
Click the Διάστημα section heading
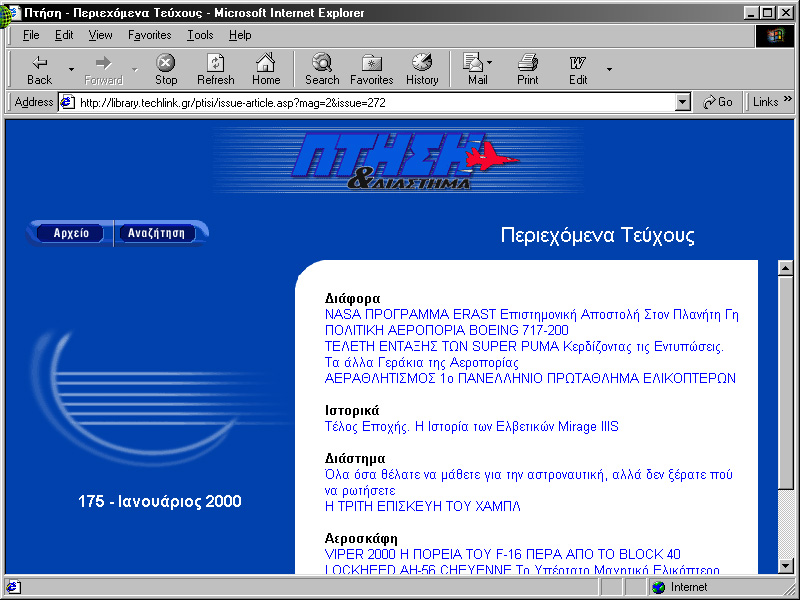click(x=355, y=458)
